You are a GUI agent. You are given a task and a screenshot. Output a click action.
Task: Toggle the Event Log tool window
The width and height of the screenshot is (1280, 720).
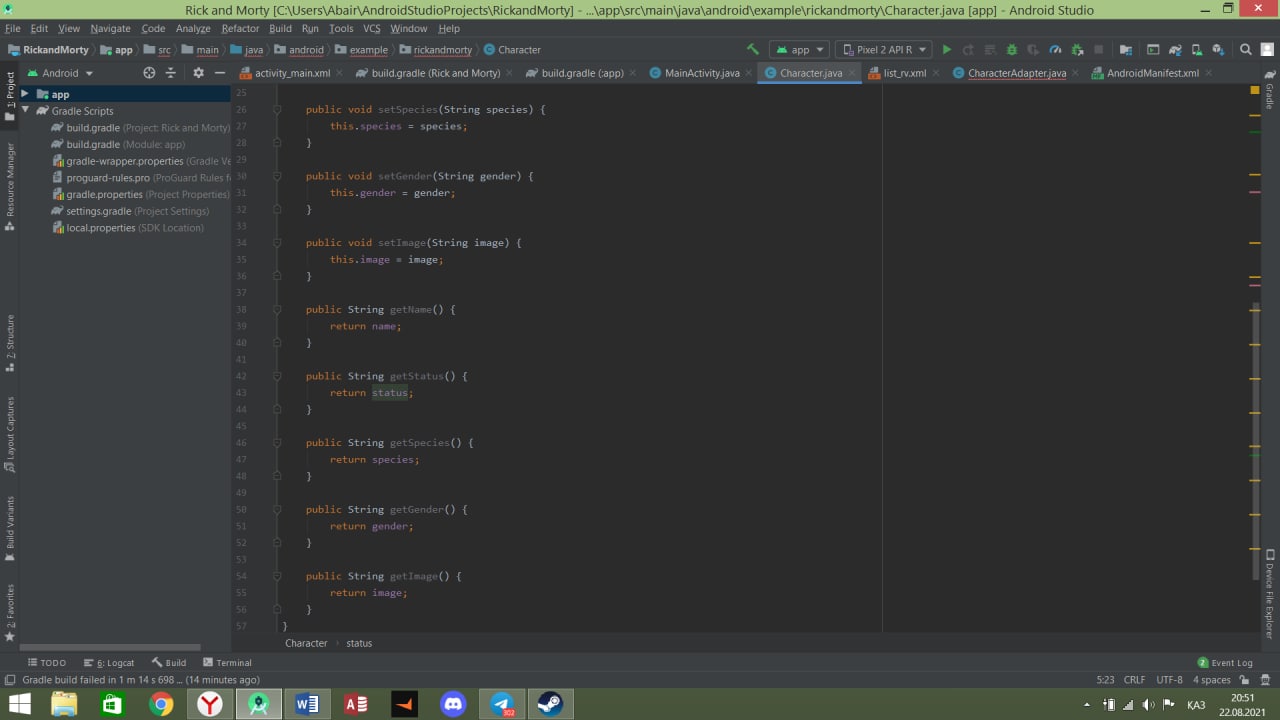(x=1225, y=663)
